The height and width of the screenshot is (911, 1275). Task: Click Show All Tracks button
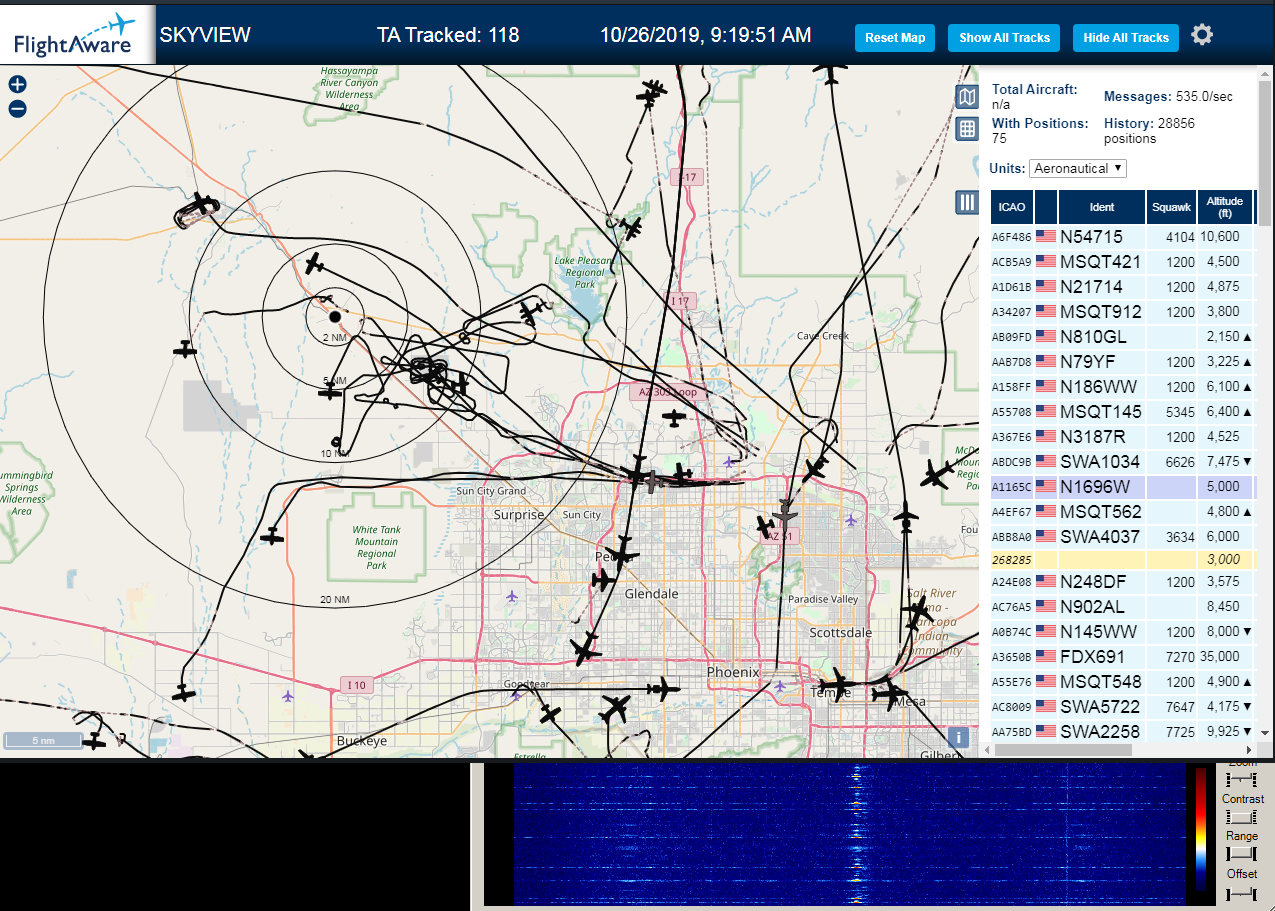tap(1005, 38)
